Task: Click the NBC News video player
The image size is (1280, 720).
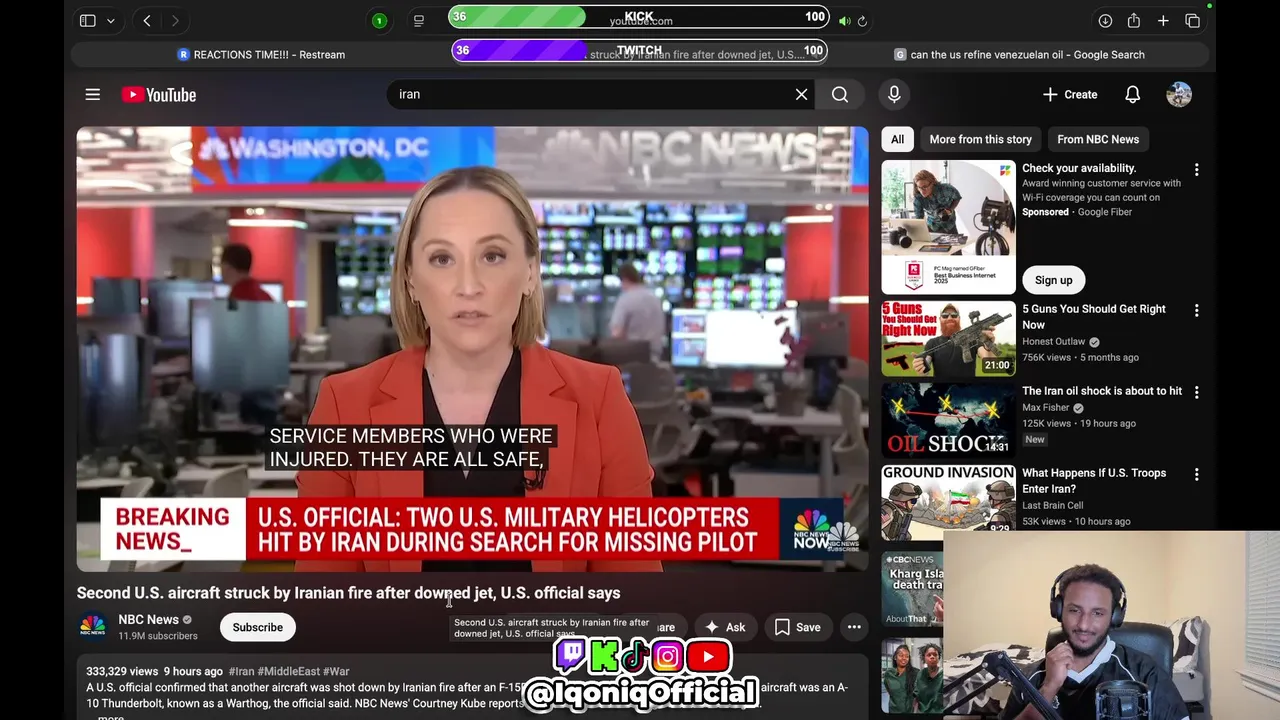Action: (x=473, y=349)
